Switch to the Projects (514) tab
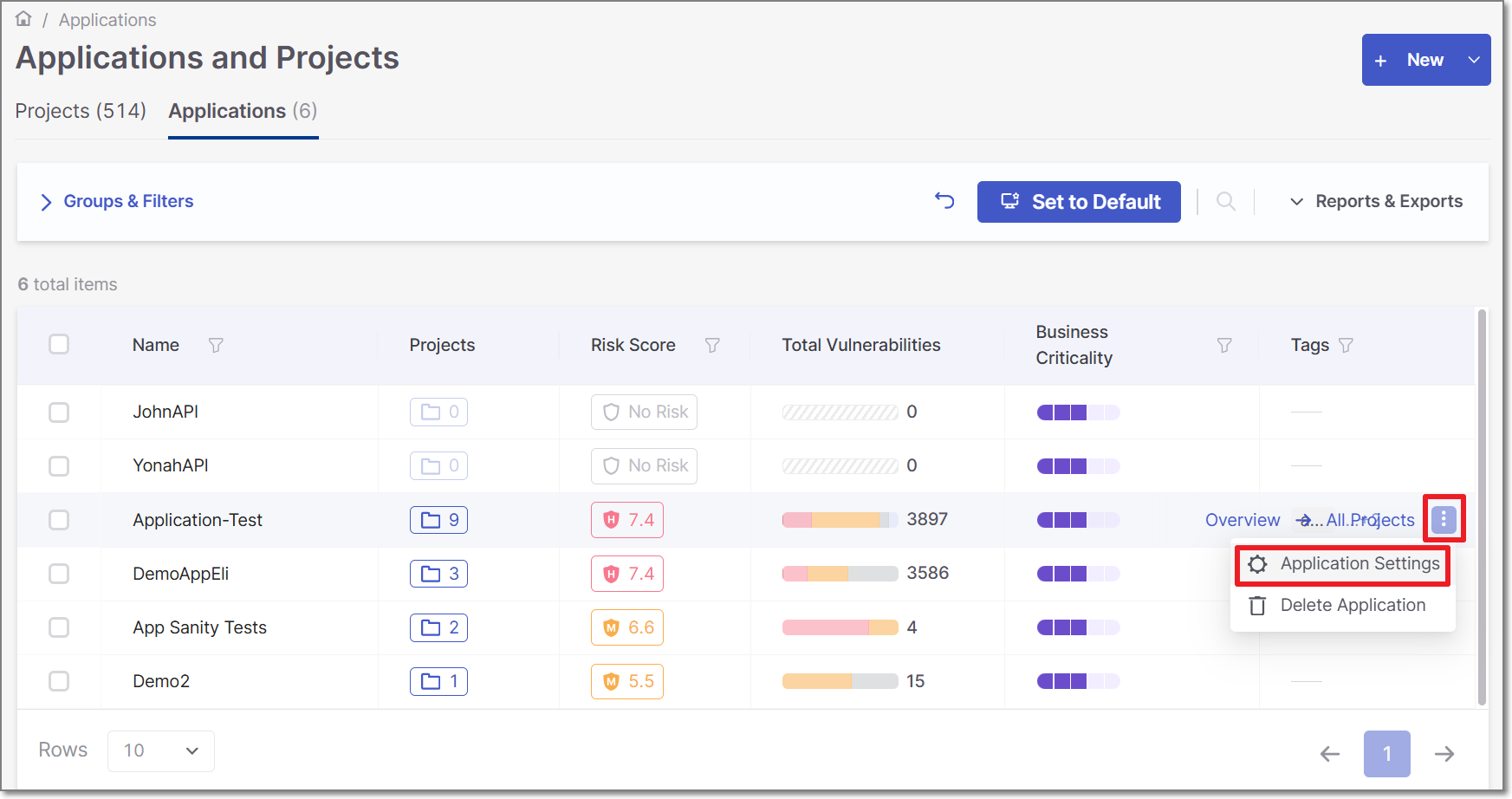The width and height of the screenshot is (1512, 799). 80,111
